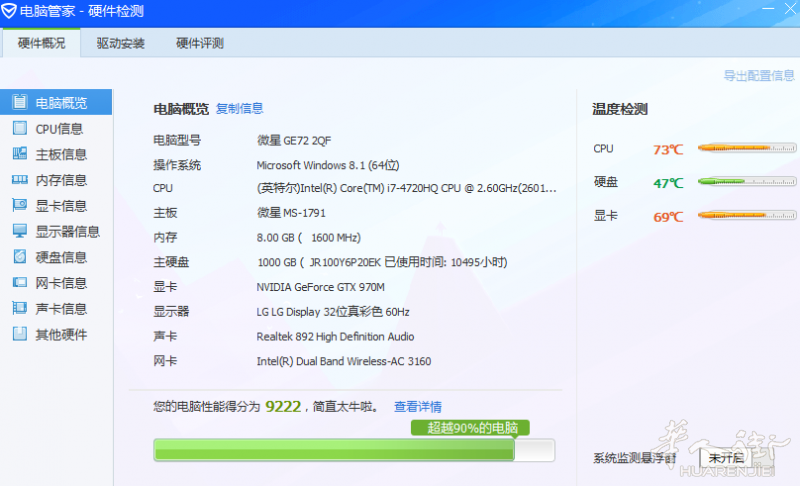Open 网卡信息 label in the sidebar
This screenshot has width=800, height=486.
pyautogui.click(x=61, y=283)
